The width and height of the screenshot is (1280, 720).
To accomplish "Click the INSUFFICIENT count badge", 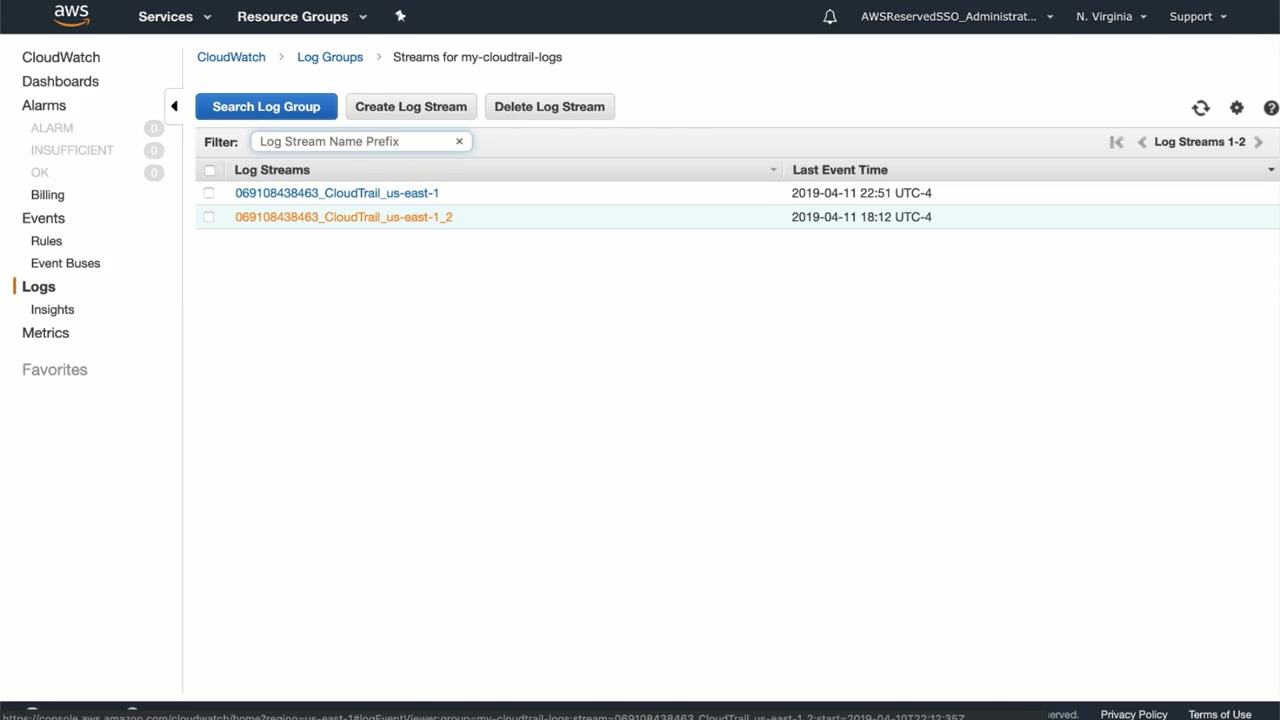I will [153, 150].
